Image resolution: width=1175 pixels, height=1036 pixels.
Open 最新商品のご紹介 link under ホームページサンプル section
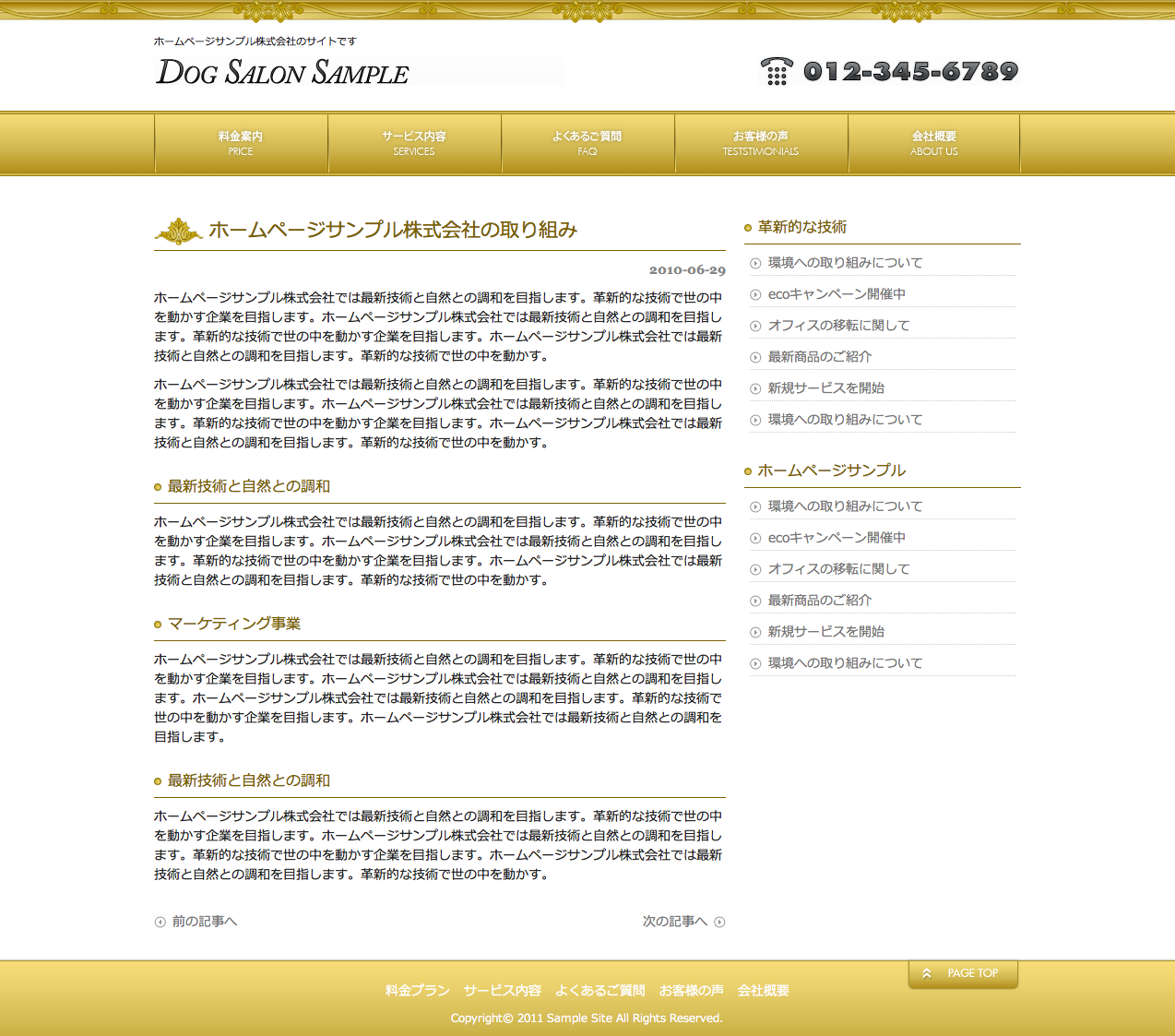click(x=819, y=601)
